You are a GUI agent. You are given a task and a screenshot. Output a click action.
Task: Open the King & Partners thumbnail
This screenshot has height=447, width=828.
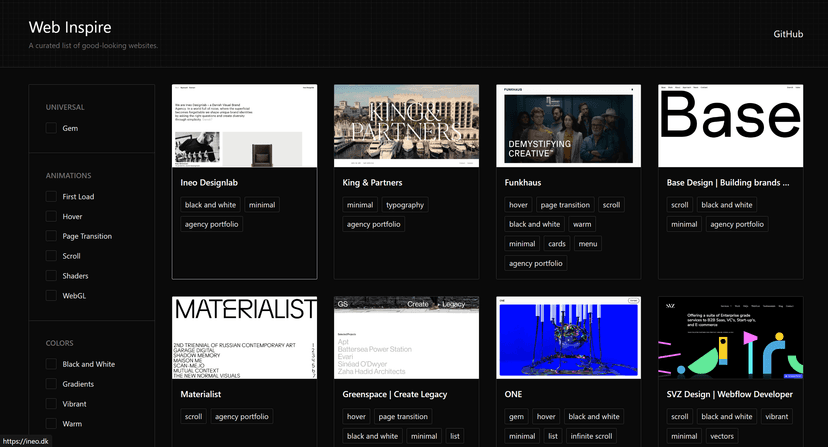pos(407,126)
